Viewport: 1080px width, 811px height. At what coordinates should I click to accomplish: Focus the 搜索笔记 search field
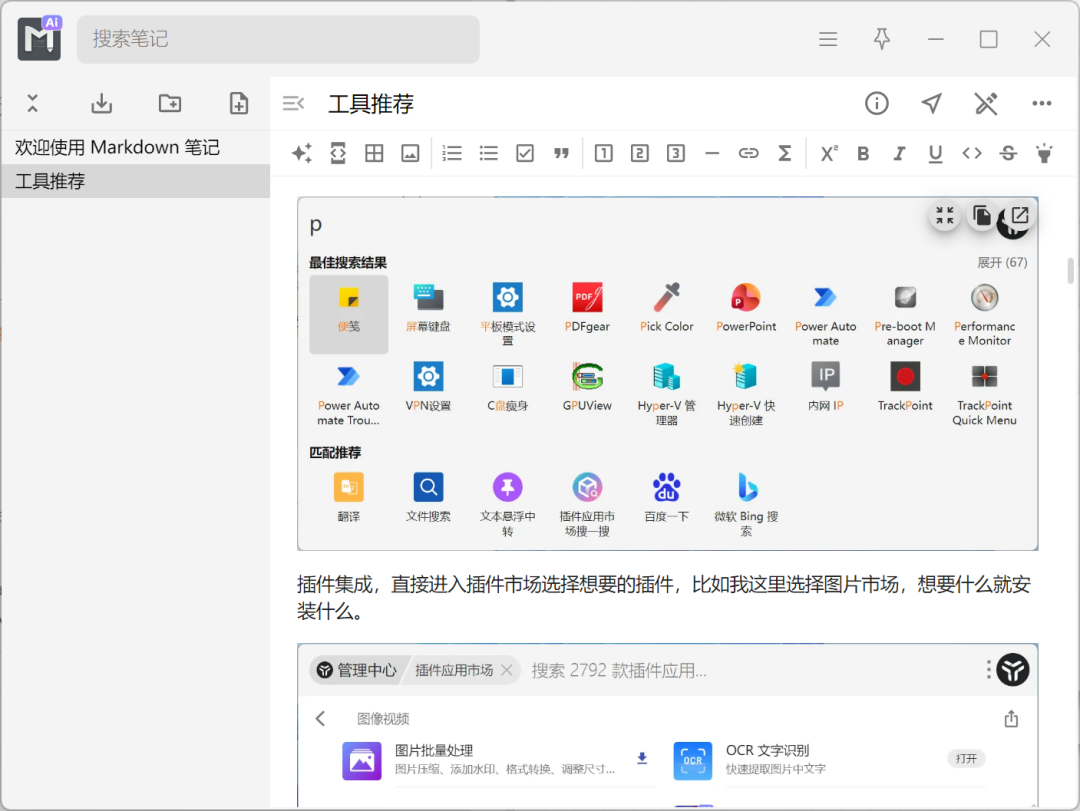[x=278, y=39]
